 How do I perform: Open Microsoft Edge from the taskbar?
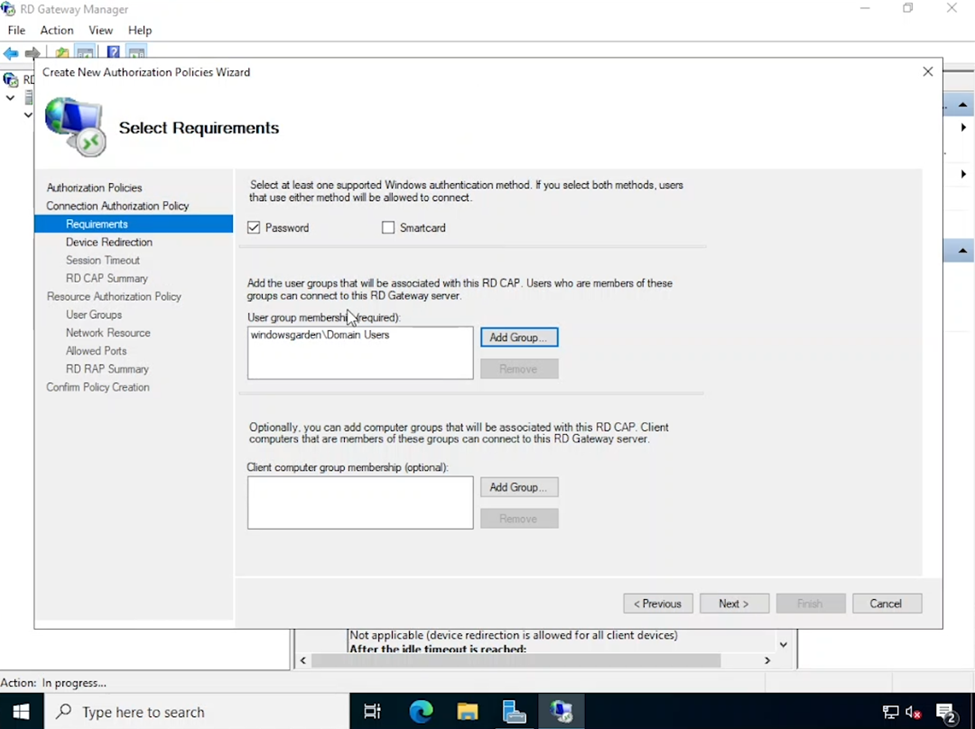pos(421,712)
